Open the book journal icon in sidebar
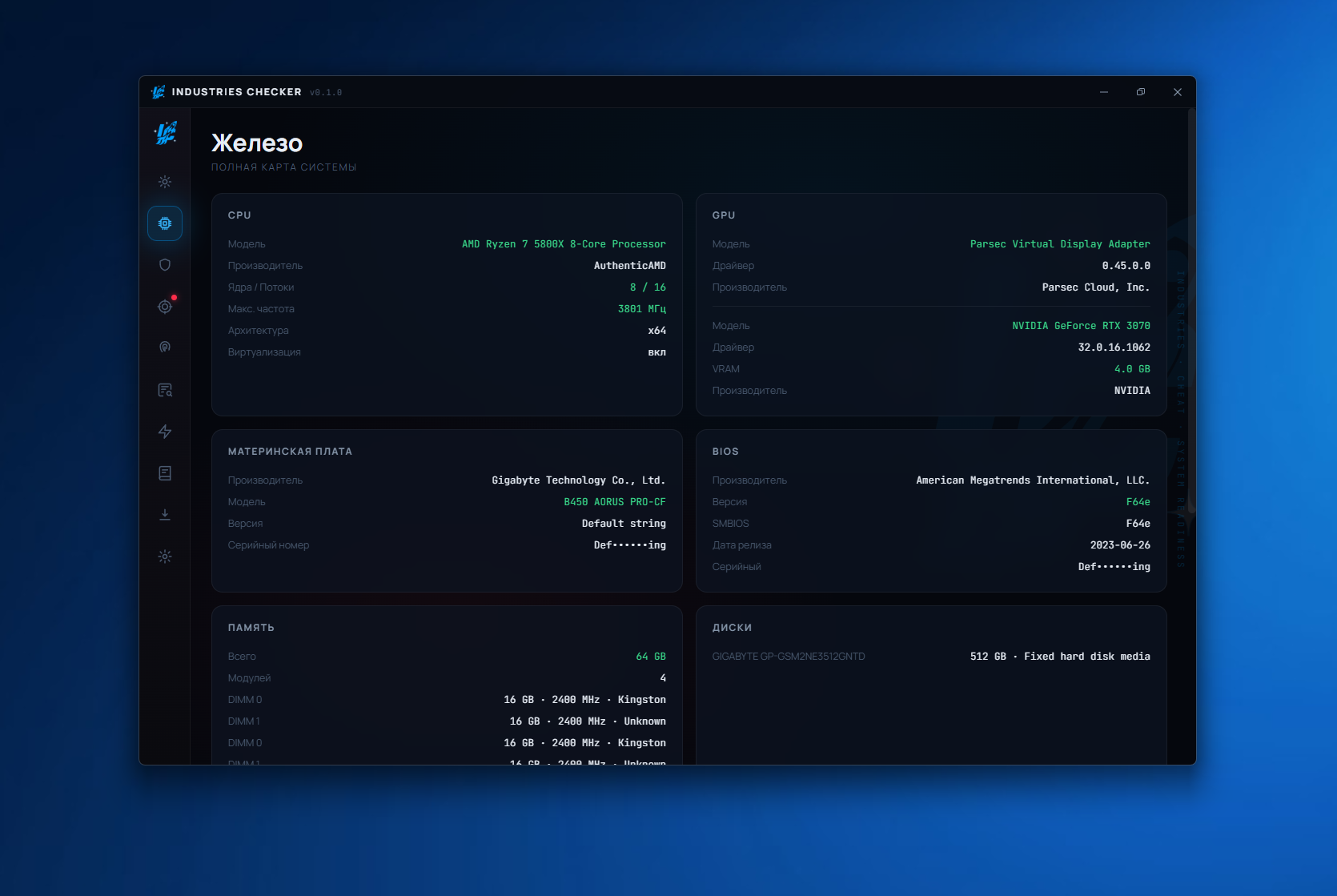The height and width of the screenshot is (896, 1337). coord(165,473)
